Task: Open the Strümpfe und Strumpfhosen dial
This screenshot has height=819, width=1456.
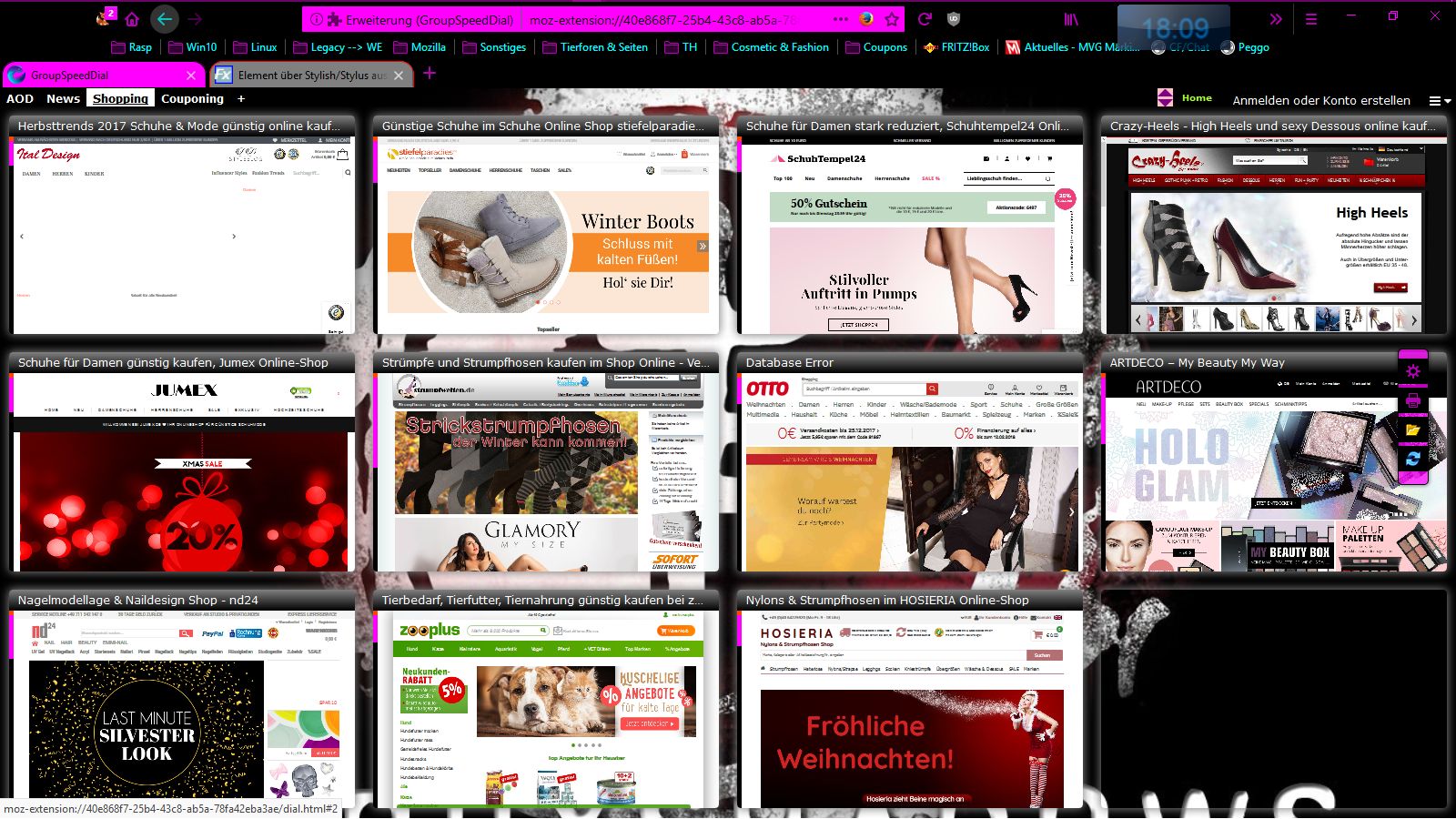Action: 546,462
